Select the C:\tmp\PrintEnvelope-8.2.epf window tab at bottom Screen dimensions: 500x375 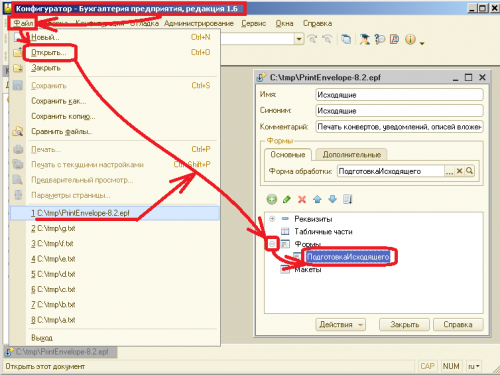(61, 352)
